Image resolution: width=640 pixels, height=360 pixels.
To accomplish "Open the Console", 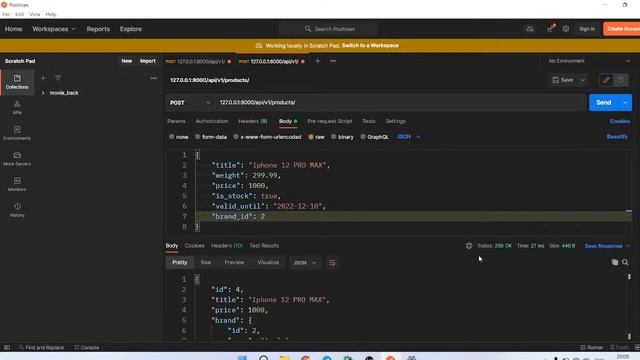I will click(87, 347).
